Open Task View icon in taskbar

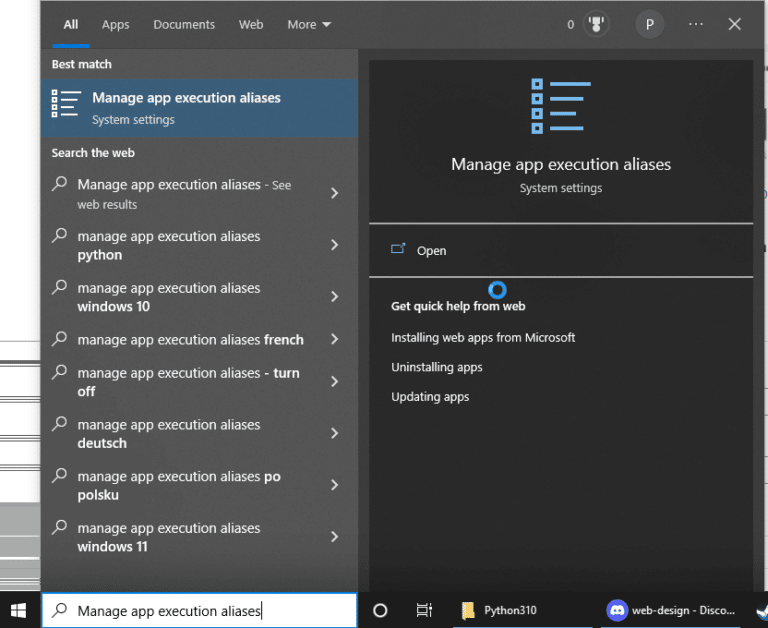pyautogui.click(x=424, y=610)
